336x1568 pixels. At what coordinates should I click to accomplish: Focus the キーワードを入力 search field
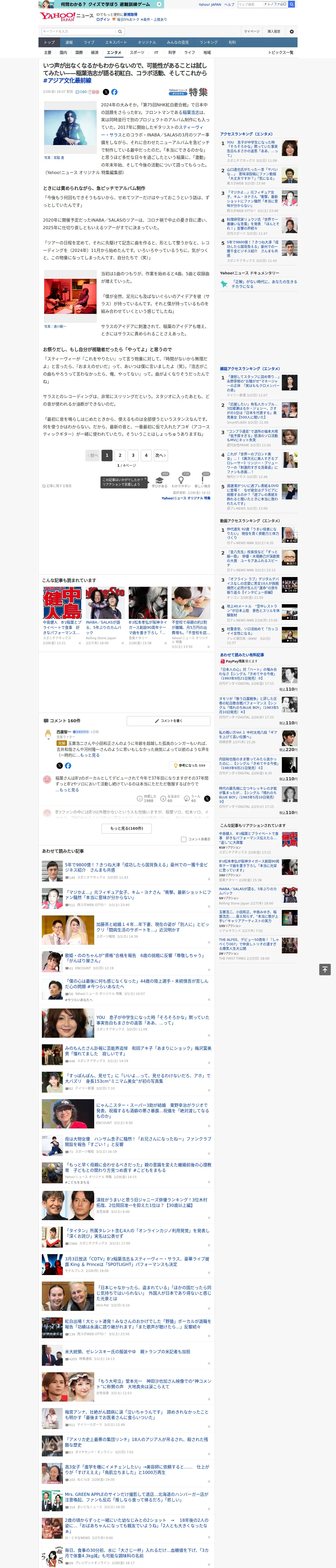tap(79, 32)
